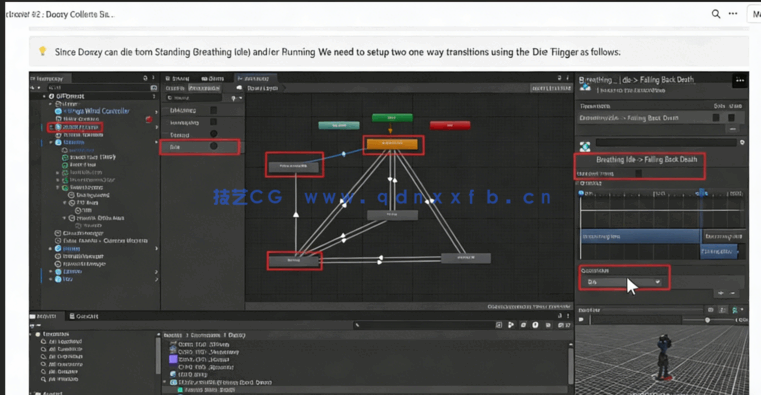
Task: Click the avatar icon in the Preview header
Action: coord(735,310)
